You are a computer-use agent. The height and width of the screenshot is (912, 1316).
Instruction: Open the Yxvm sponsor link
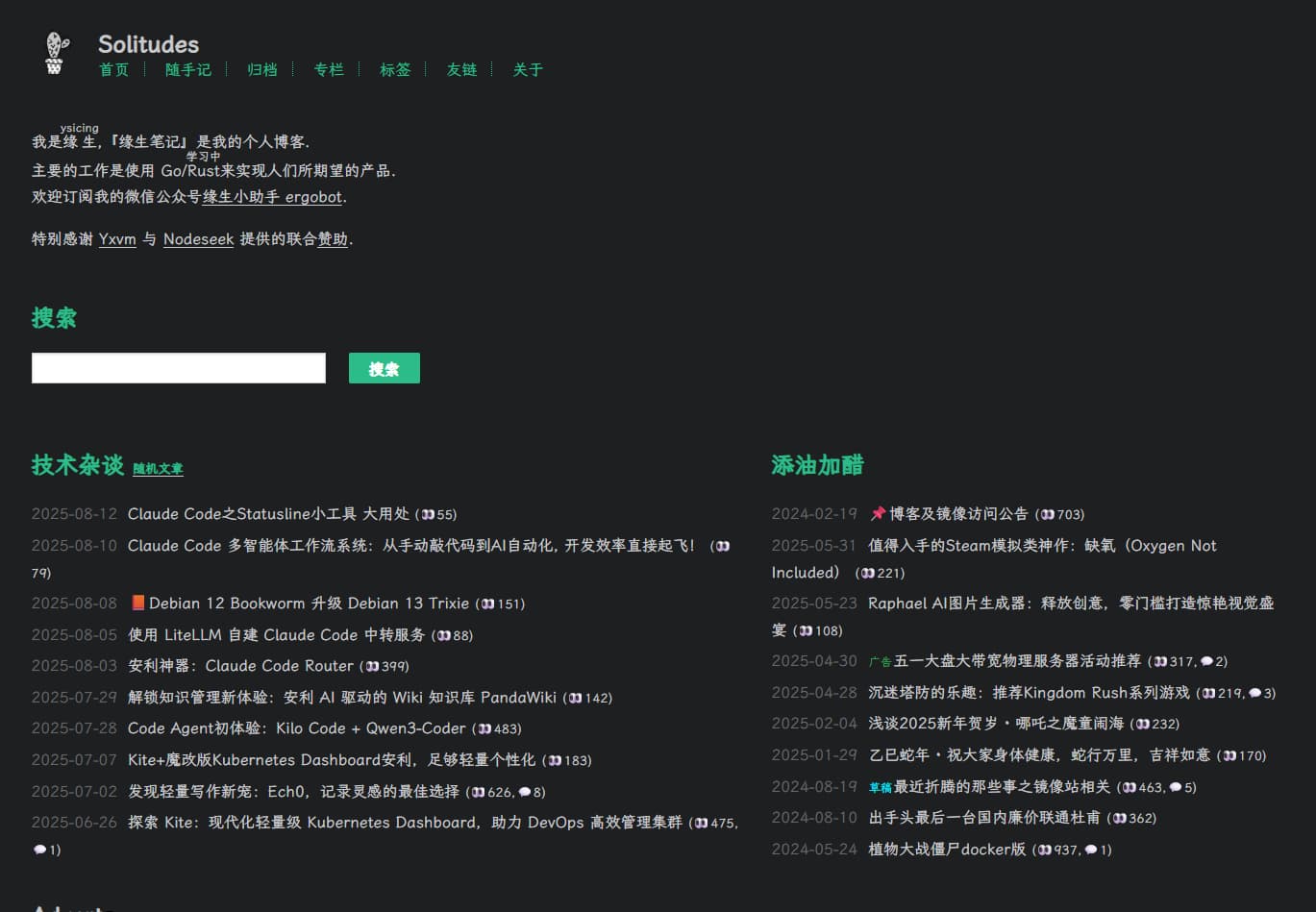(117, 239)
